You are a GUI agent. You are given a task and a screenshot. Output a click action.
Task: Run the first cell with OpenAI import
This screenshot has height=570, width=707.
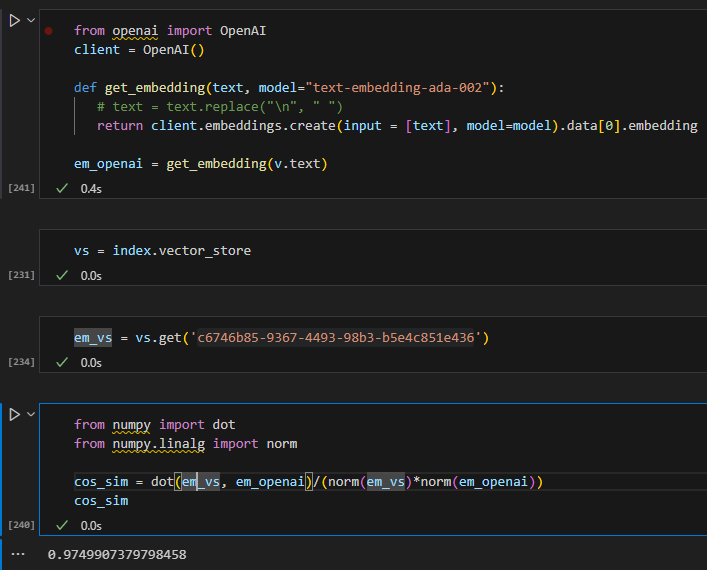pyautogui.click(x=14, y=21)
